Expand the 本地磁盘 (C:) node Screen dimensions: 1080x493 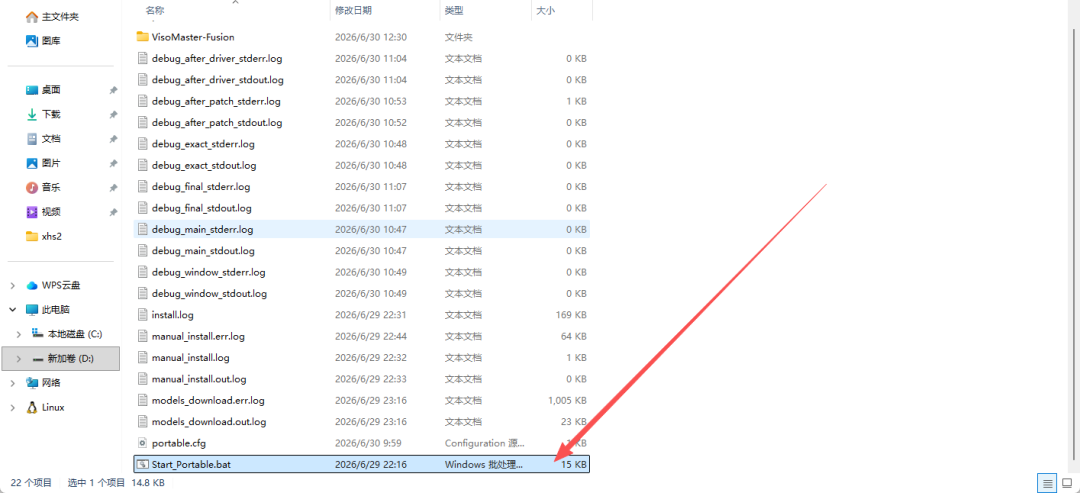click(x=19, y=334)
